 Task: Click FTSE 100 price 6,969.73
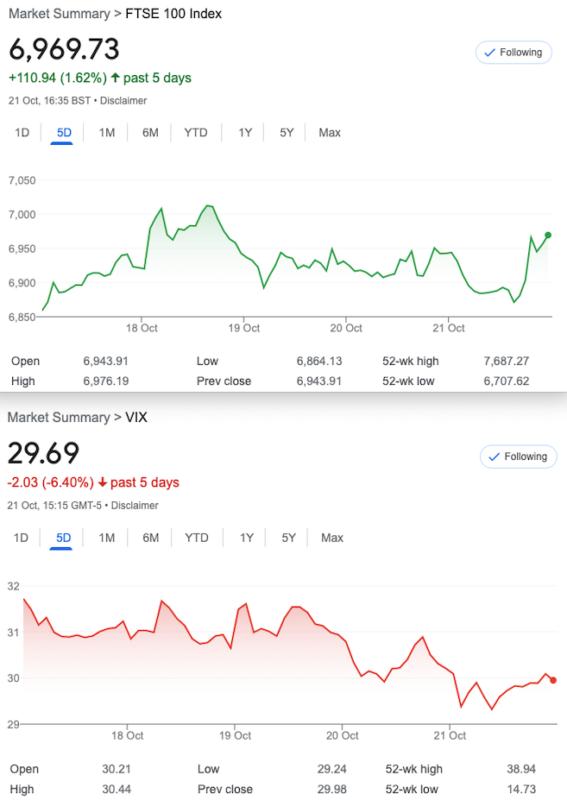click(x=64, y=49)
